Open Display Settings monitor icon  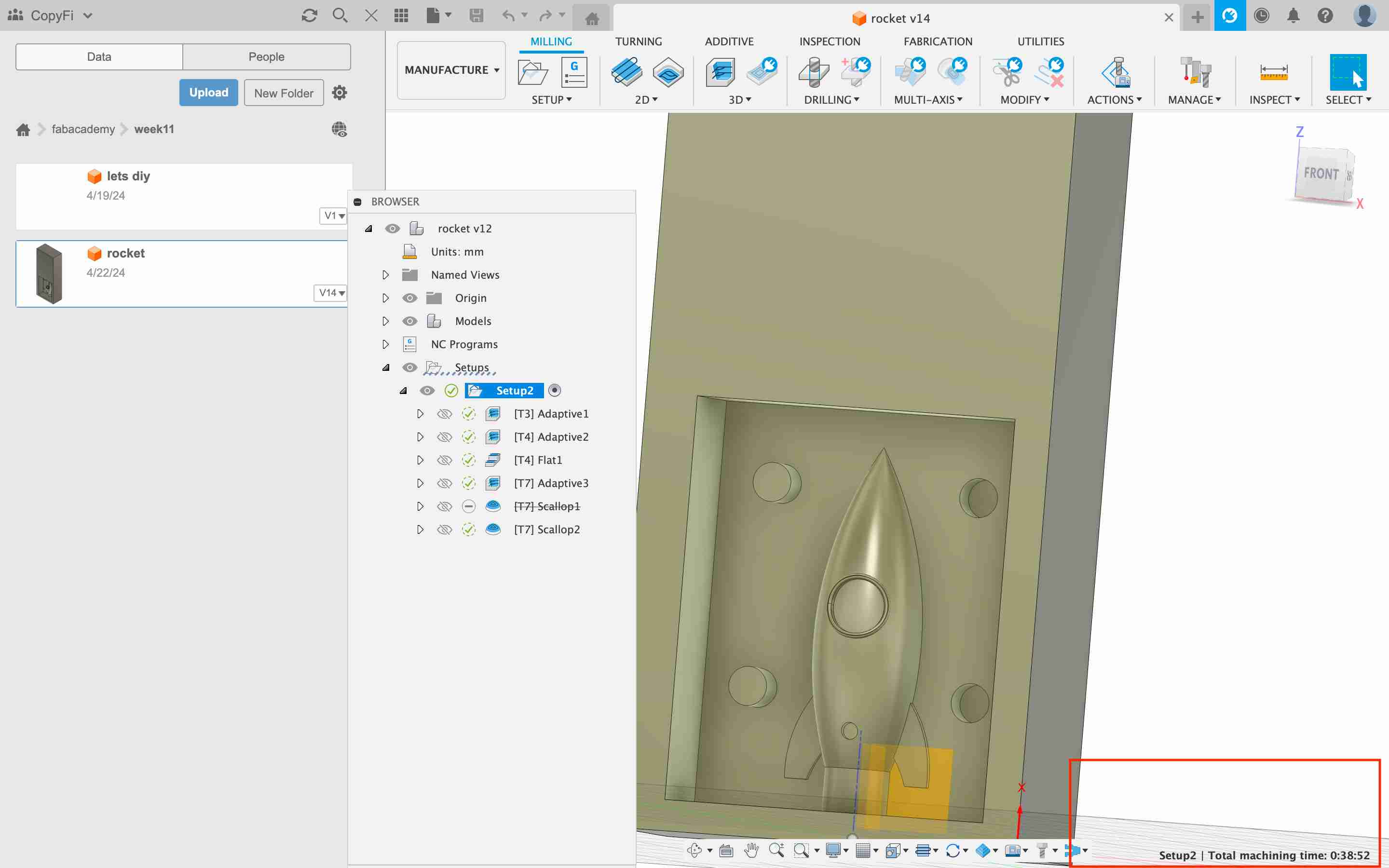(833, 850)
